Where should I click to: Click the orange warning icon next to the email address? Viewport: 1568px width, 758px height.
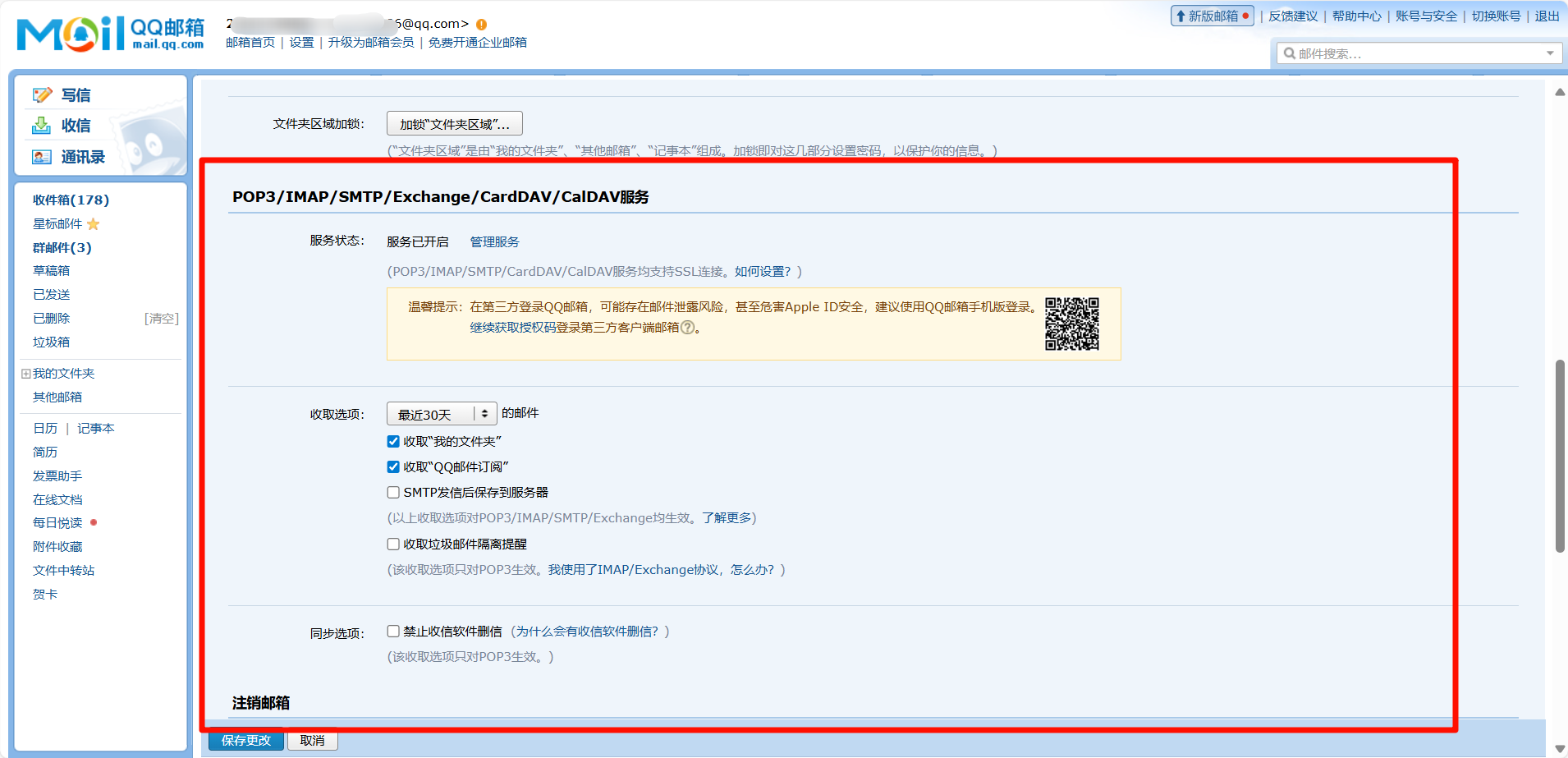point(482,24)
